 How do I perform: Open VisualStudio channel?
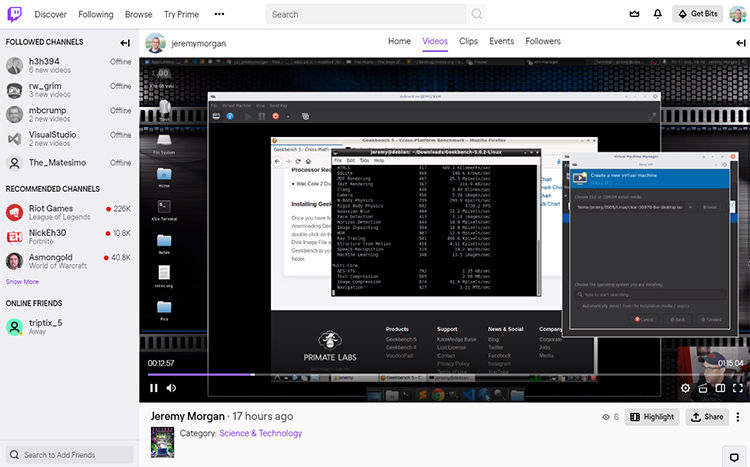(x=69, y=138)
